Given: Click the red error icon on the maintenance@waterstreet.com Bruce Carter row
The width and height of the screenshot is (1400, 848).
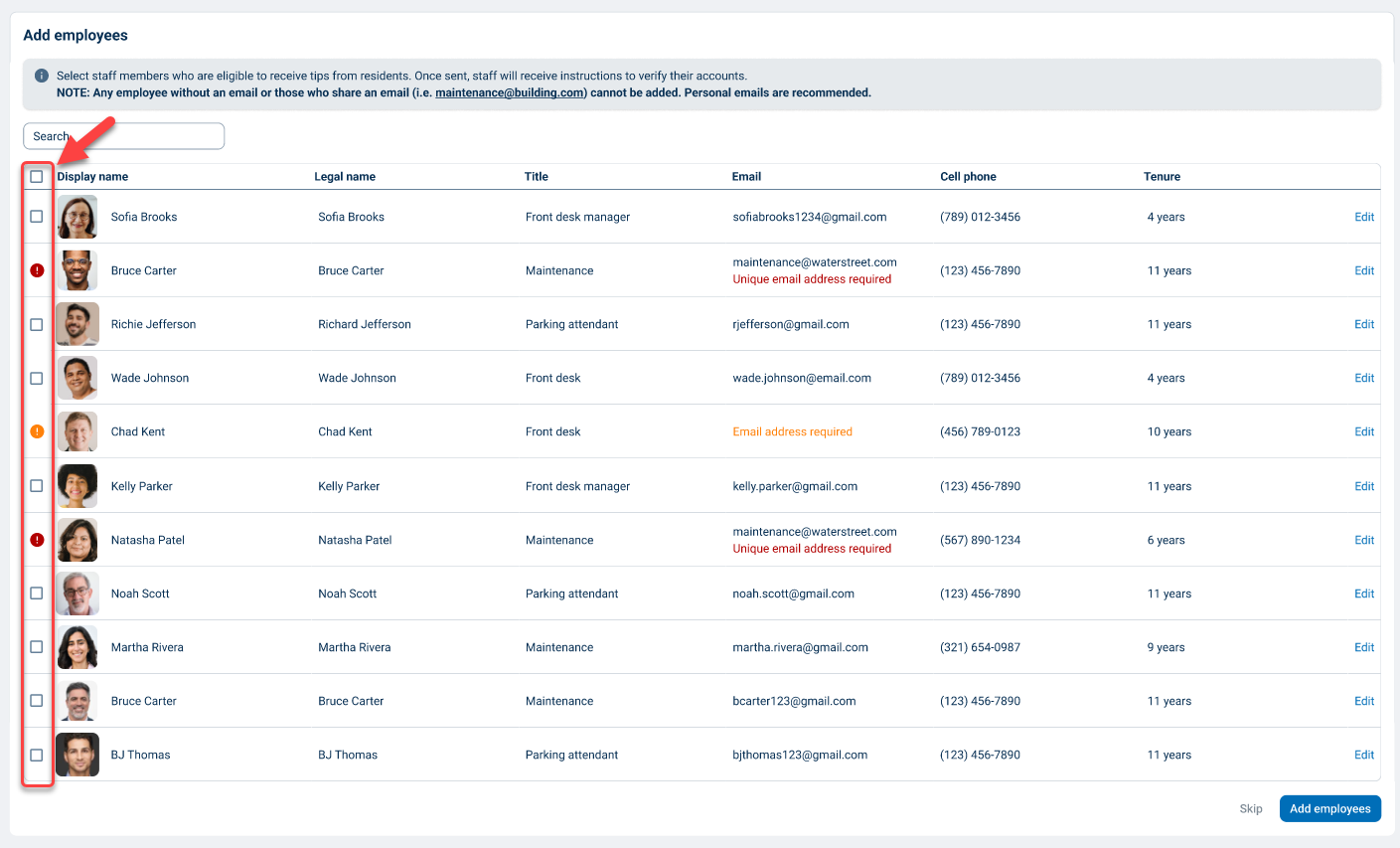Looking at the screenshot, I should (37, 270).
